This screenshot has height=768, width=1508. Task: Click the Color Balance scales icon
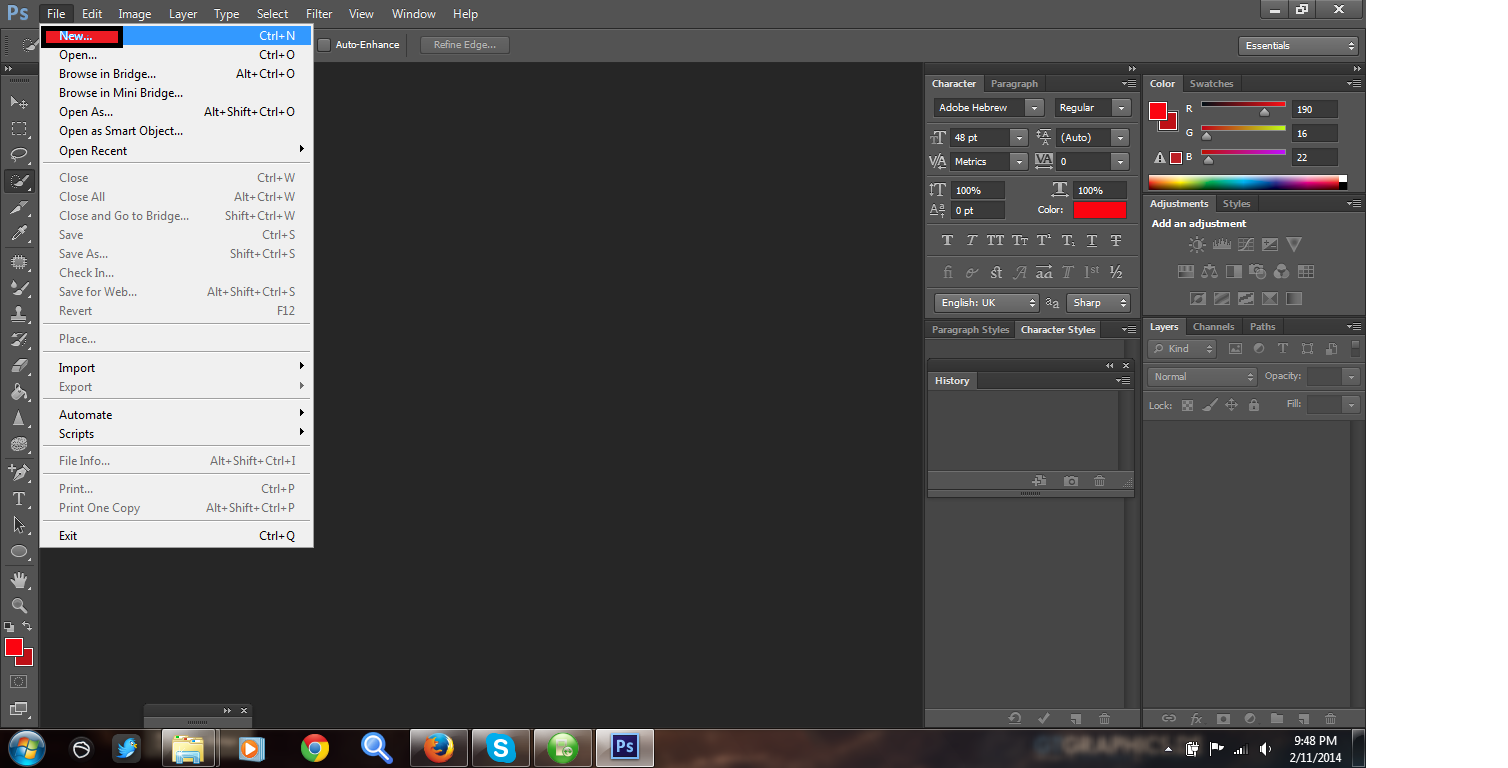(x=1210, y=271)
